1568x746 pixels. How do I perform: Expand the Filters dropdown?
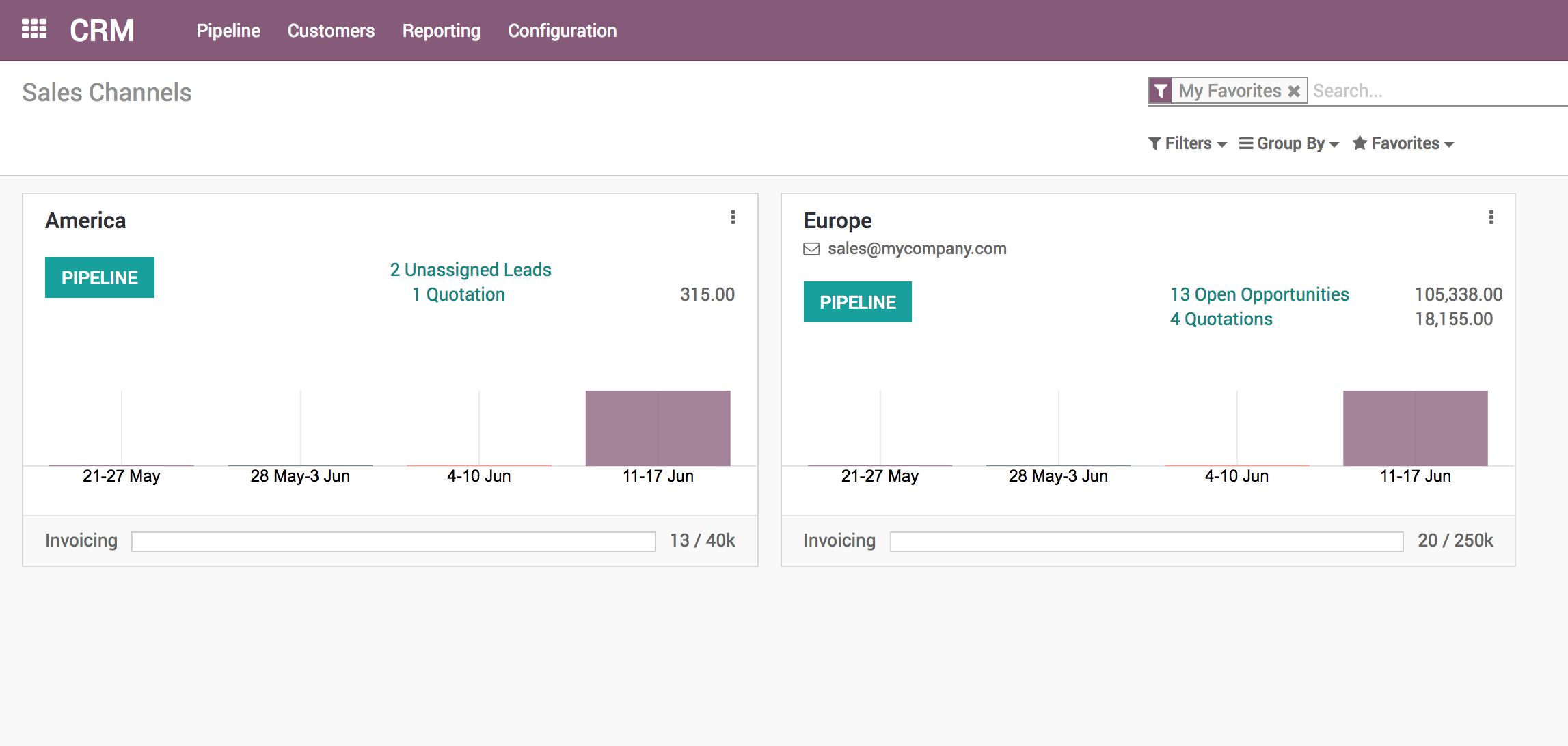coord(1188,143)
